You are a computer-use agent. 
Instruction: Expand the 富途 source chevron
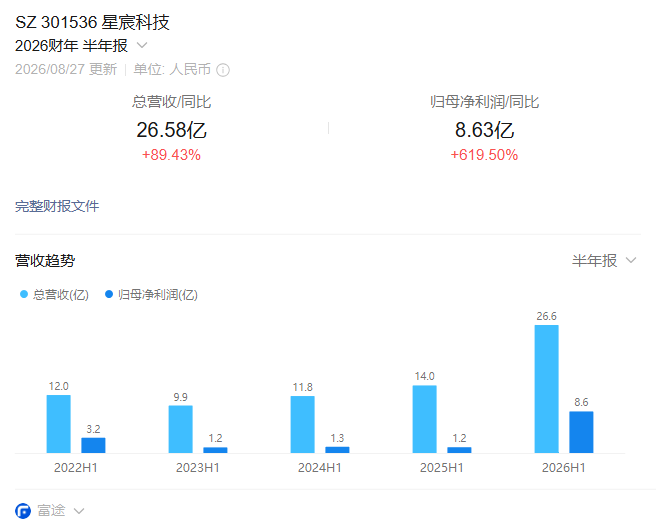click(x=79, y=511)
